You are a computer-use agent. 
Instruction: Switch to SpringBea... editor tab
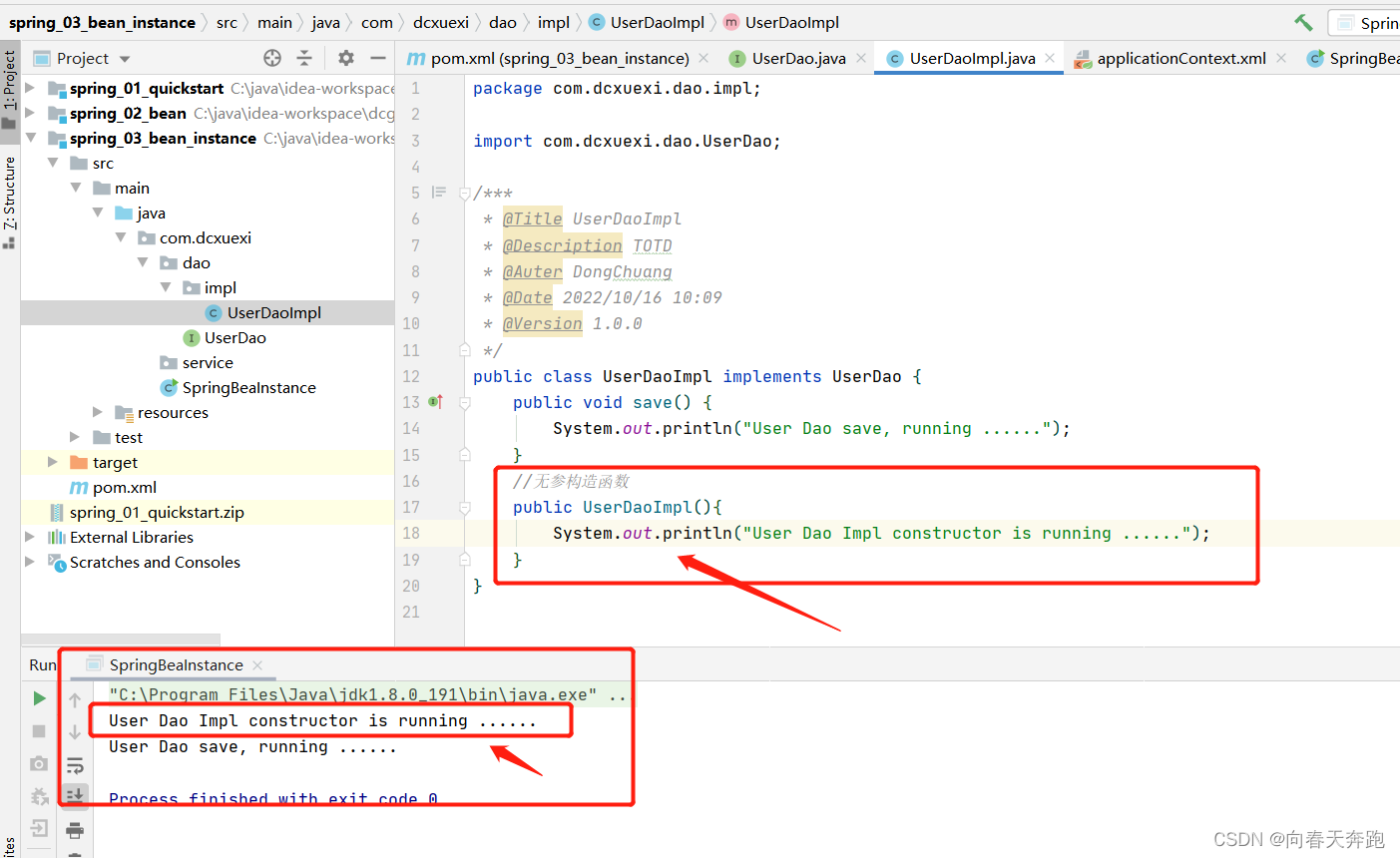pyautogui.click(x=1353, y=58)
